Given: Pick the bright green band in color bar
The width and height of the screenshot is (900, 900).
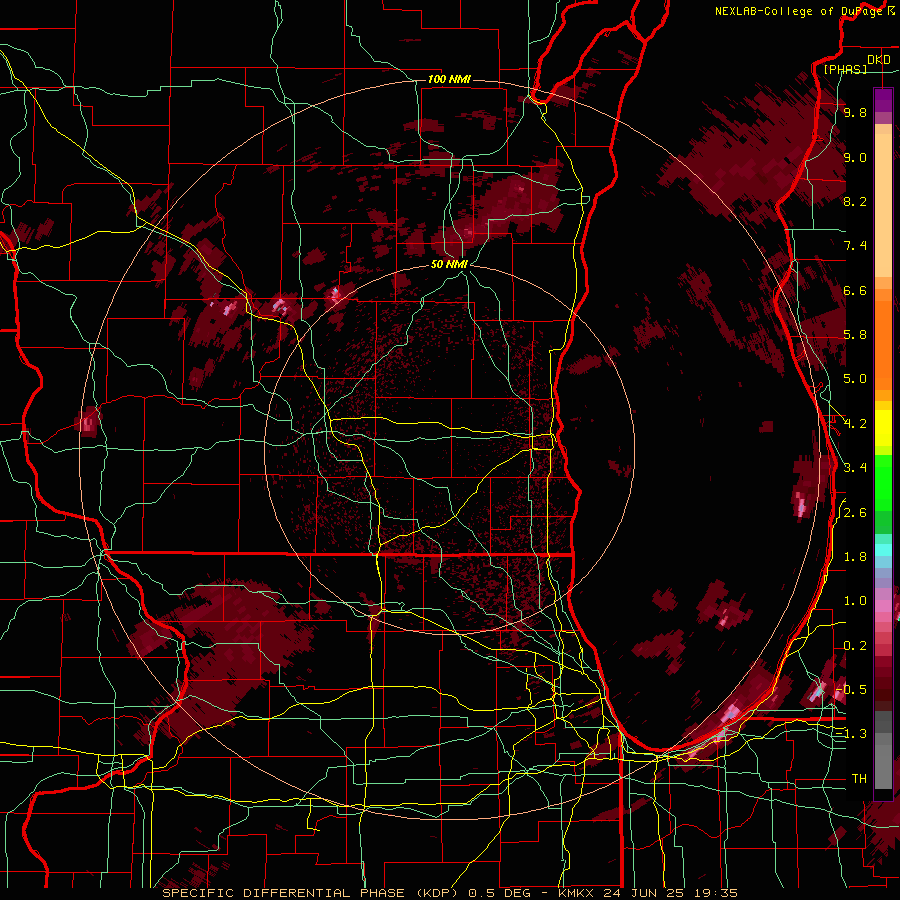Looking at the screenshot, I should coord(883,482).
